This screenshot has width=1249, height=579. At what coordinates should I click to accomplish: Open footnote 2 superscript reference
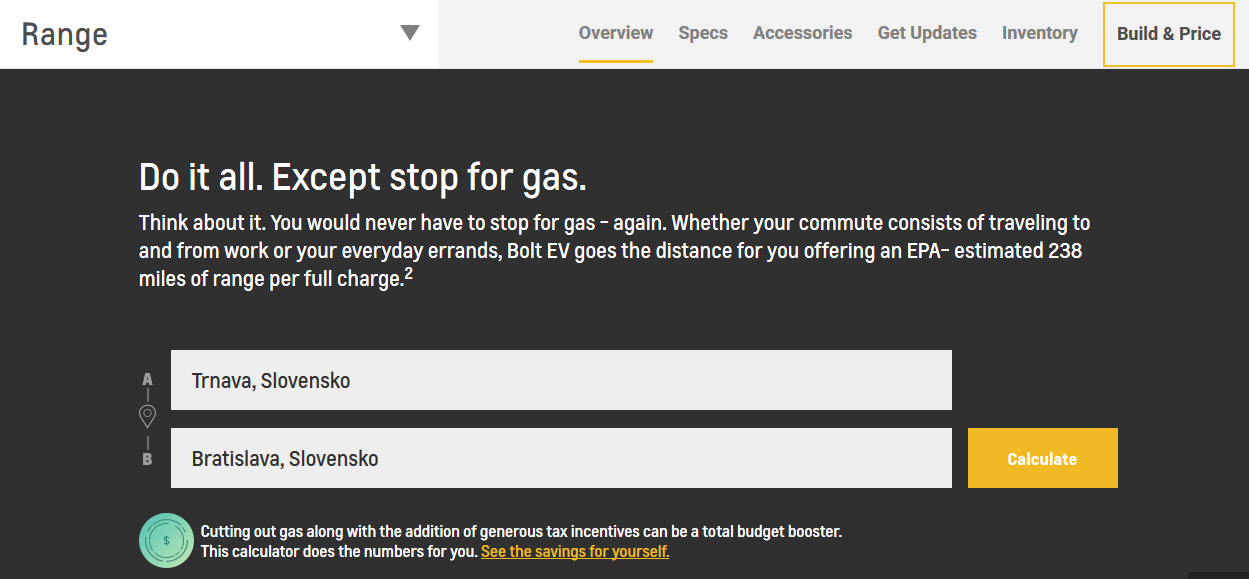click(408, 273)
